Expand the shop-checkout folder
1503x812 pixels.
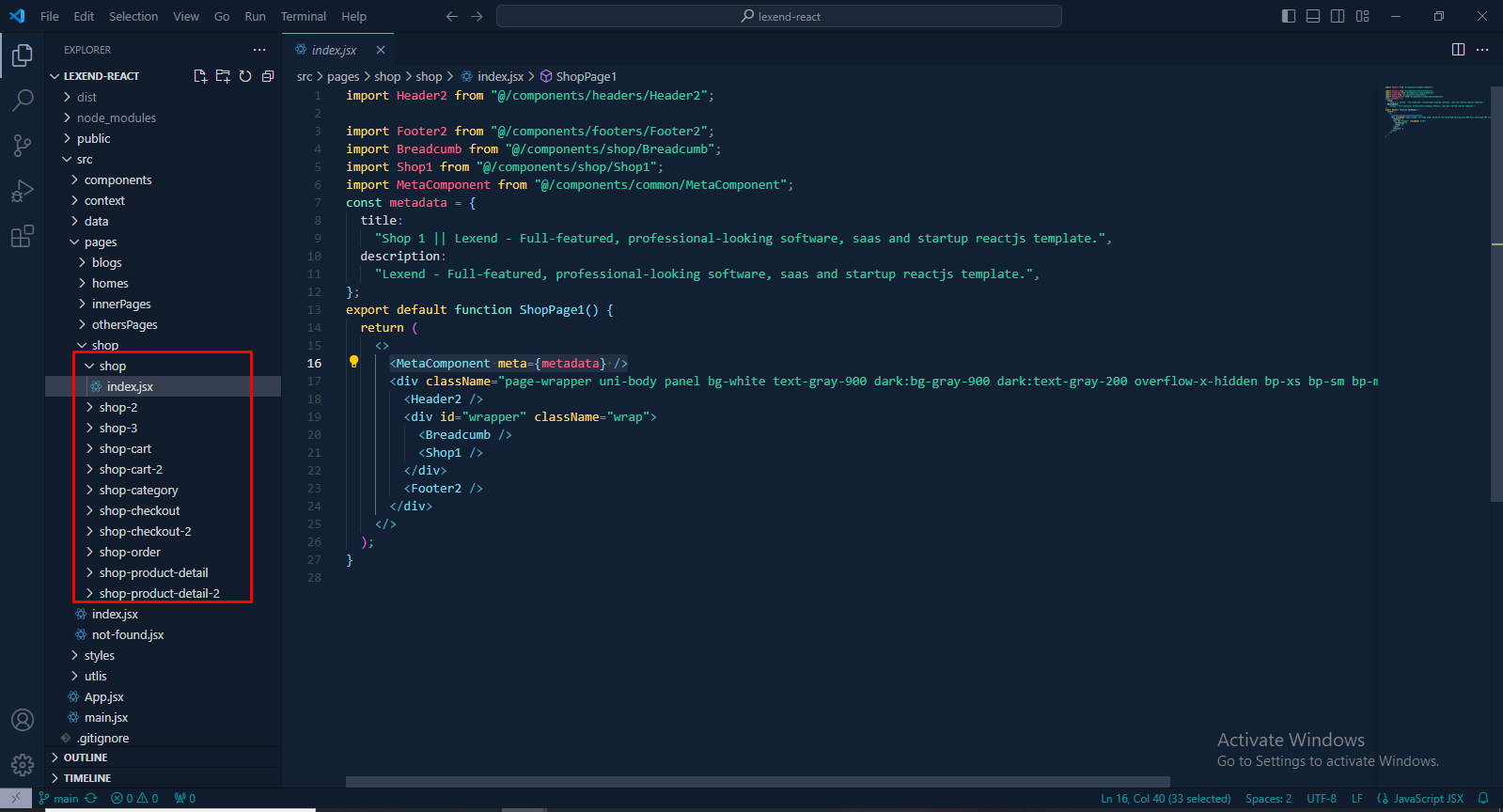139,510
